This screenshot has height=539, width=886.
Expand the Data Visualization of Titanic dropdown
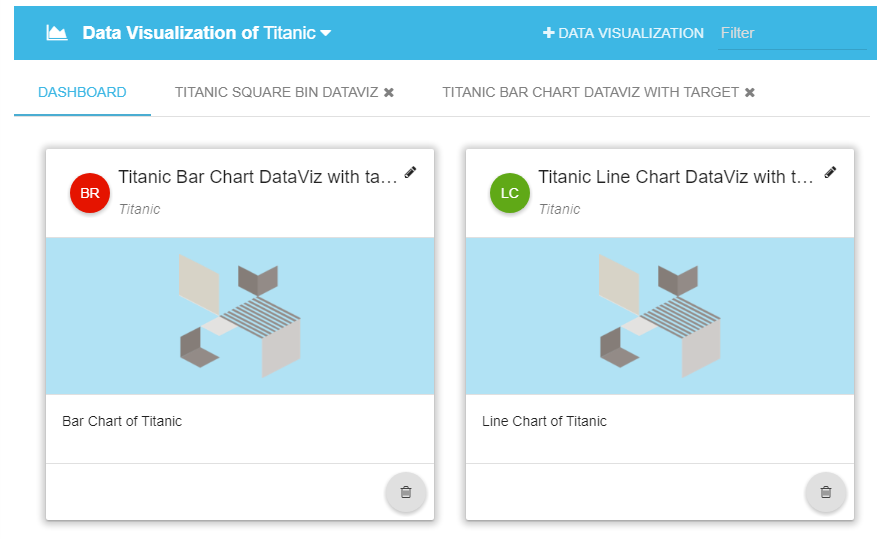click(x=325, y=33)
